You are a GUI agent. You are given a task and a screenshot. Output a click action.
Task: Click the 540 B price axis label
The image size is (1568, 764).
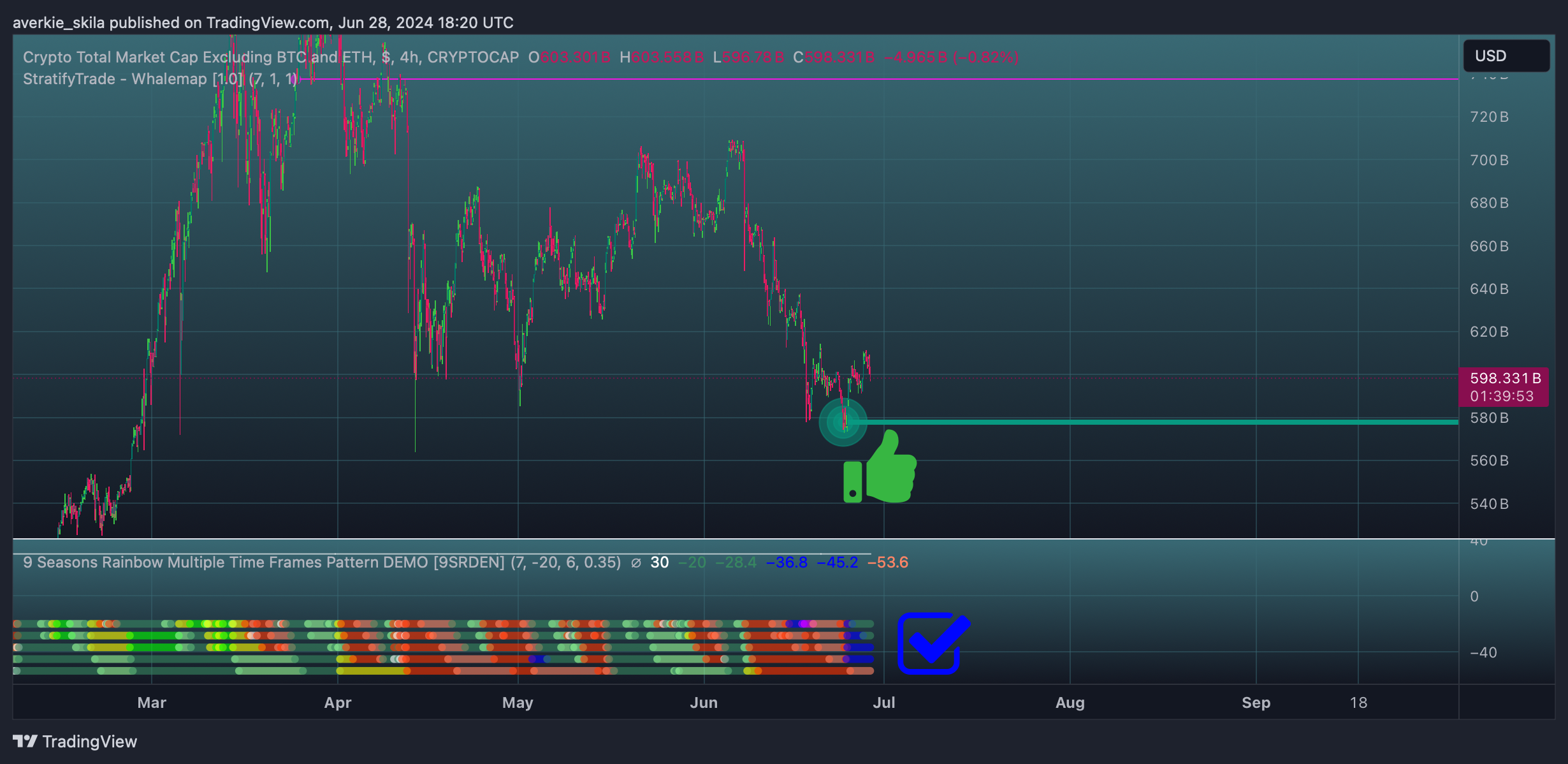pos(1489,504)
